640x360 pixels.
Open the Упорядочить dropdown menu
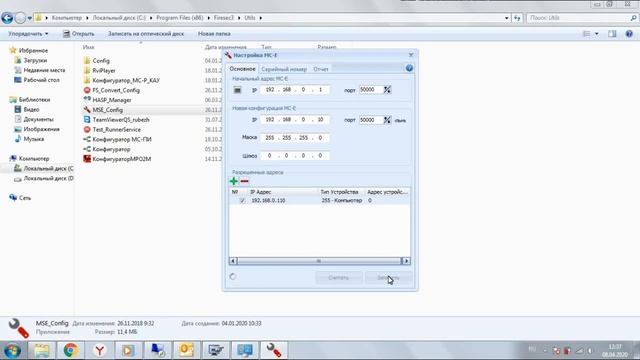(28, 34)
